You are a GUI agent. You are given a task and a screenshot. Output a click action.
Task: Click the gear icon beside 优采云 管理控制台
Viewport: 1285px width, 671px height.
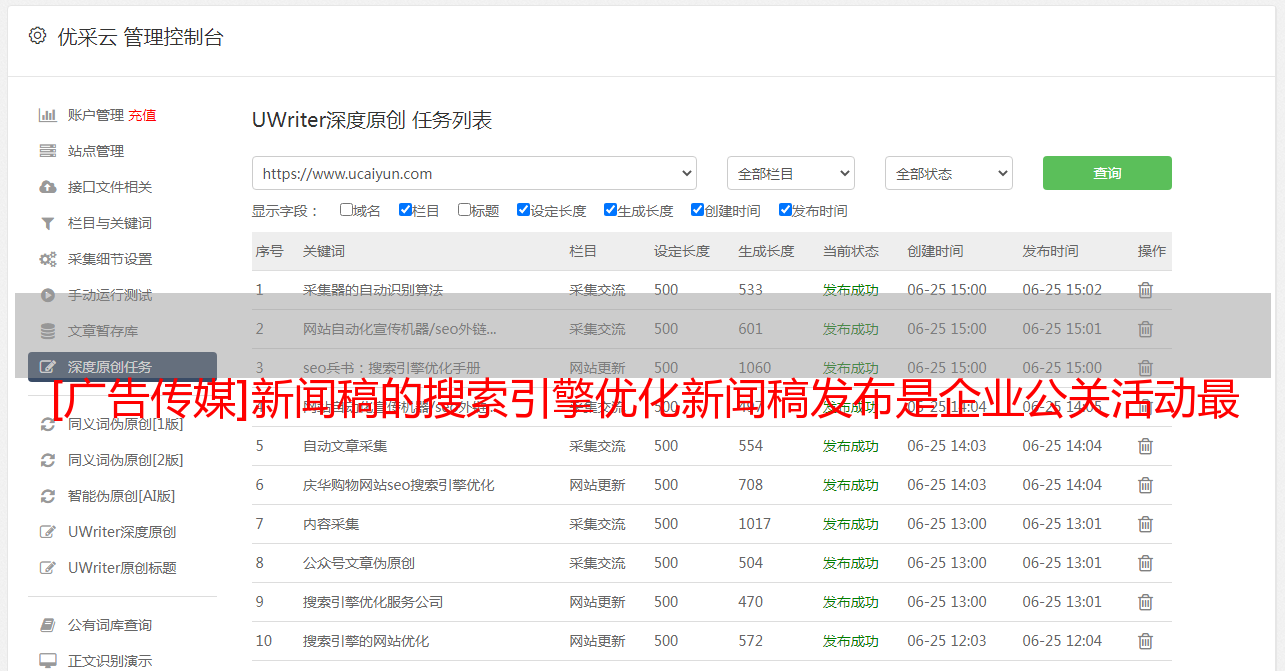click(37, 36)
